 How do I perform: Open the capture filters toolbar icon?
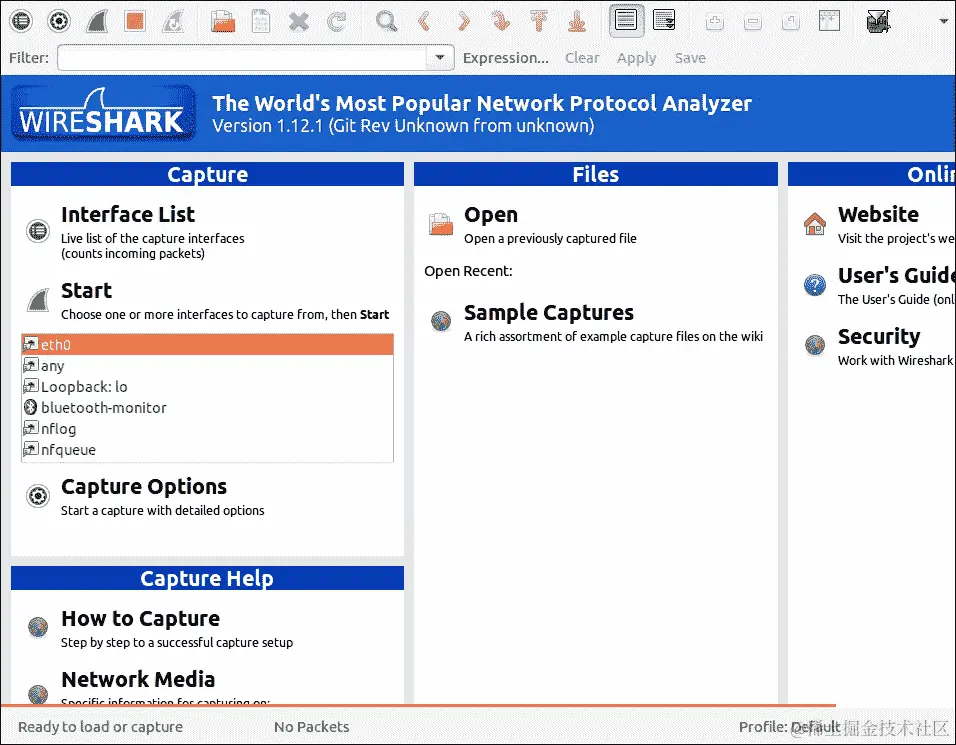[x=879, y=21]
